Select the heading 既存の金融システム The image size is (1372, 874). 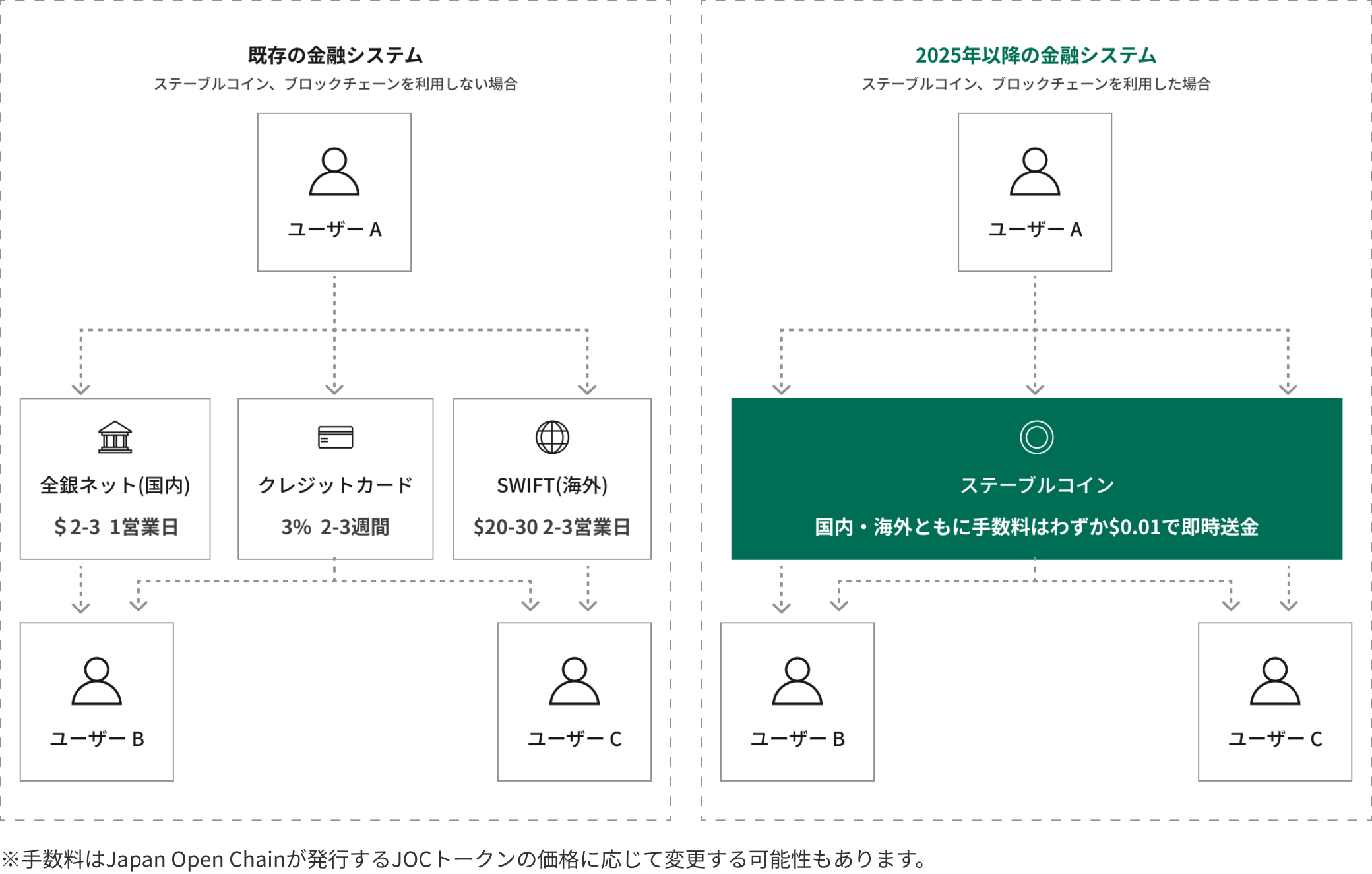click(x=335, y=55)
